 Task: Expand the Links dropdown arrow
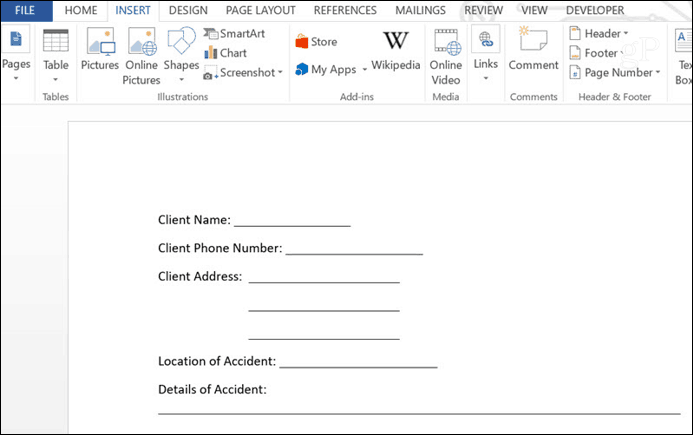point(486,79)
